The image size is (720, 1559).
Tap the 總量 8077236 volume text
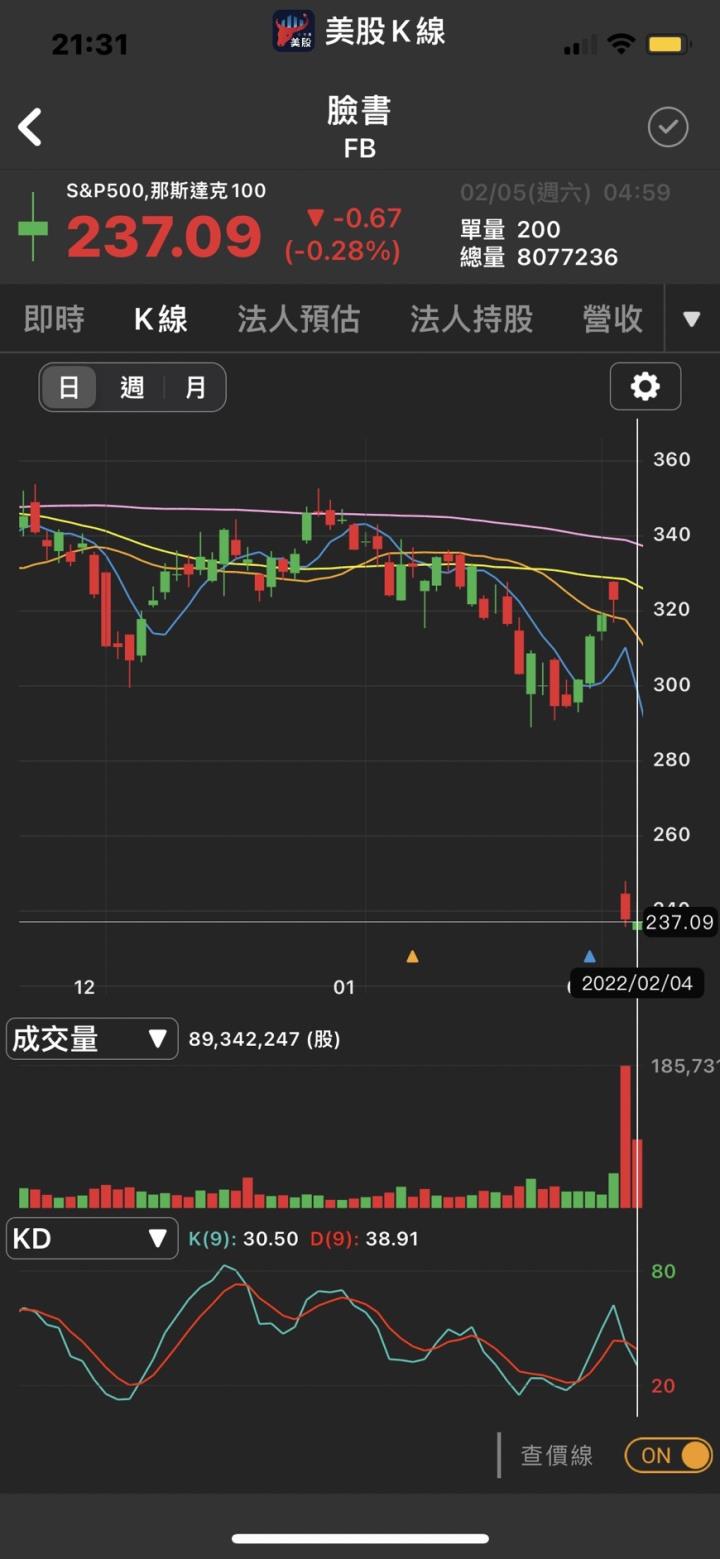coord(539,257)
